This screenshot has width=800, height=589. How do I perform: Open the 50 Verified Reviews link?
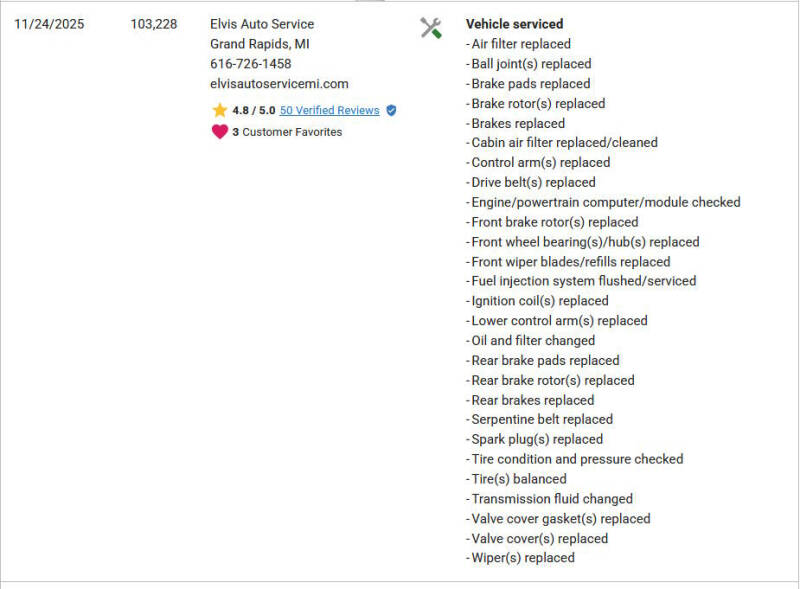pos(330,110)
